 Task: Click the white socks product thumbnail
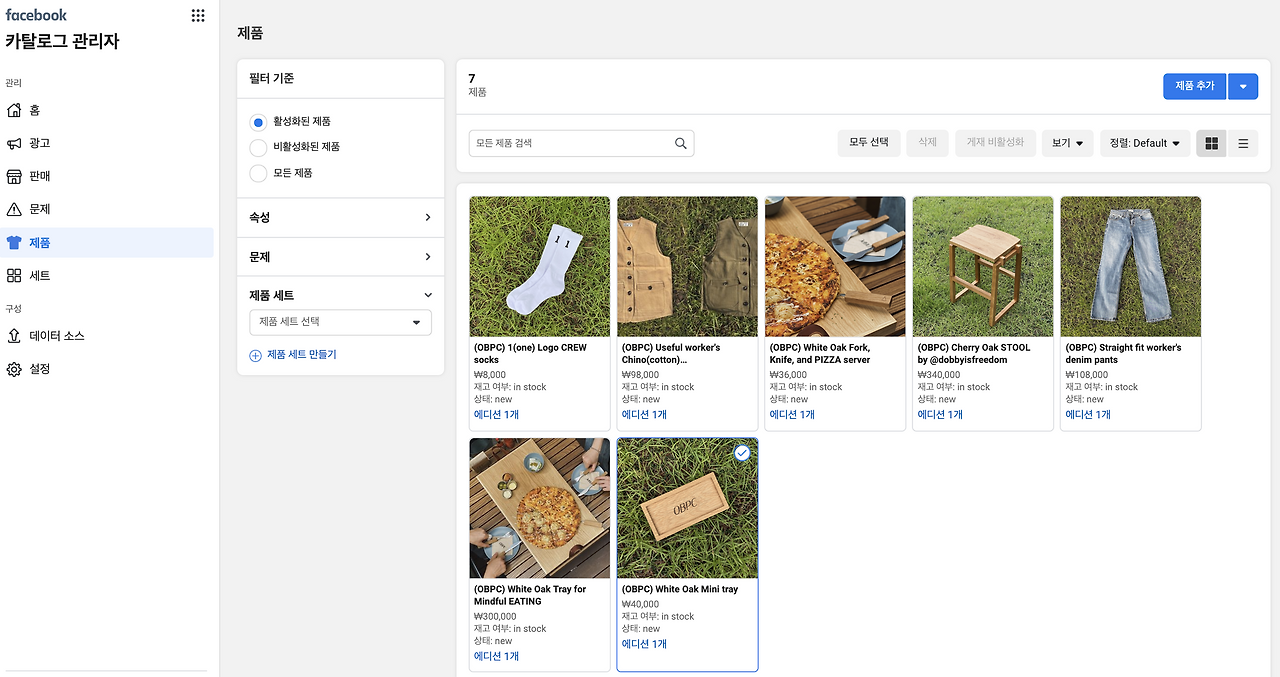(x=540, y=267)
